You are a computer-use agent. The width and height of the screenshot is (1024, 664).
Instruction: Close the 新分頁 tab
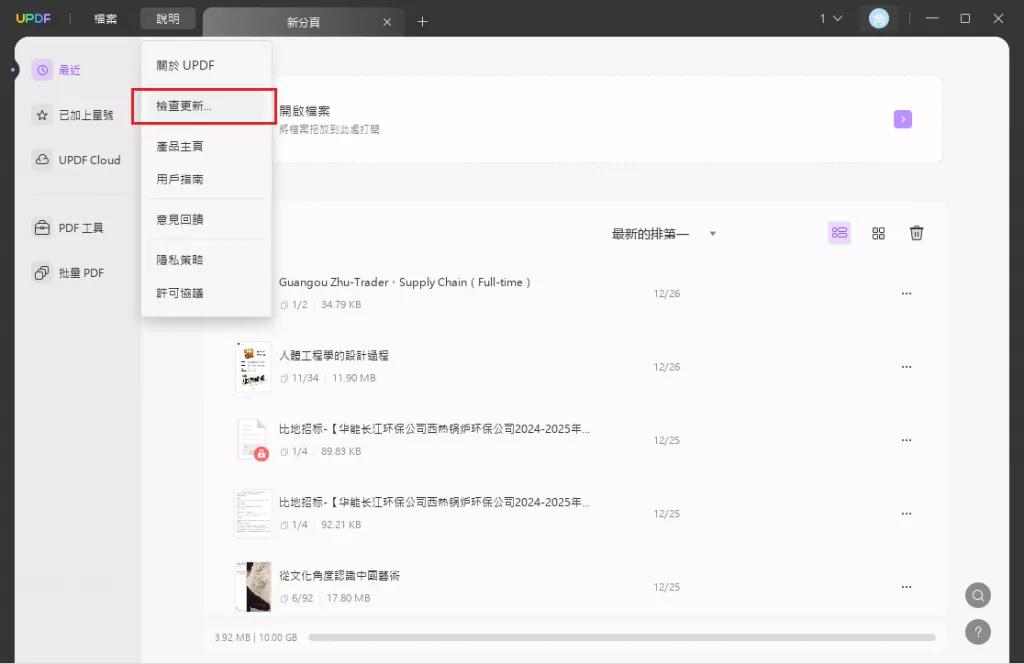click(387, 22)
